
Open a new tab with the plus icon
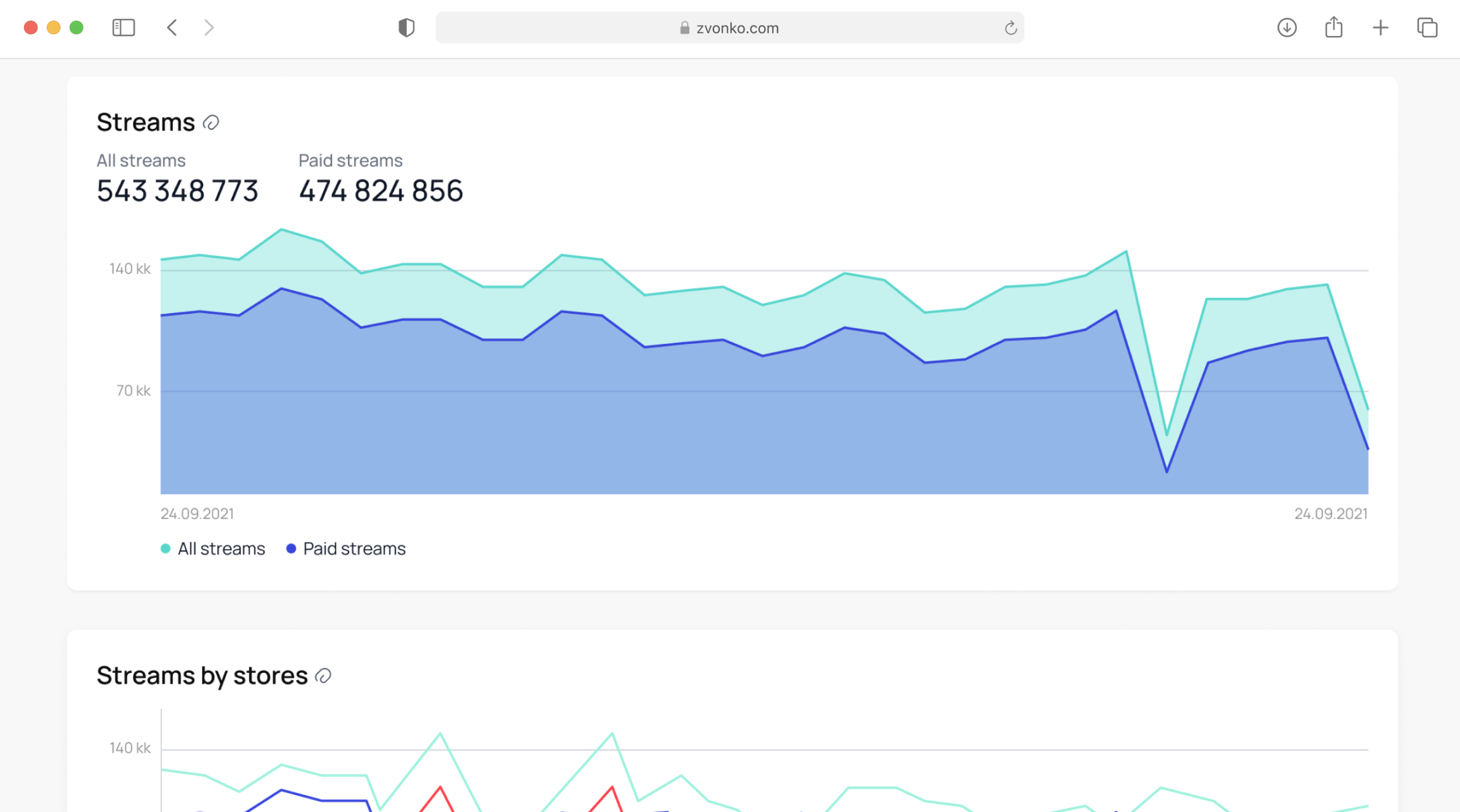point(1380,28)
